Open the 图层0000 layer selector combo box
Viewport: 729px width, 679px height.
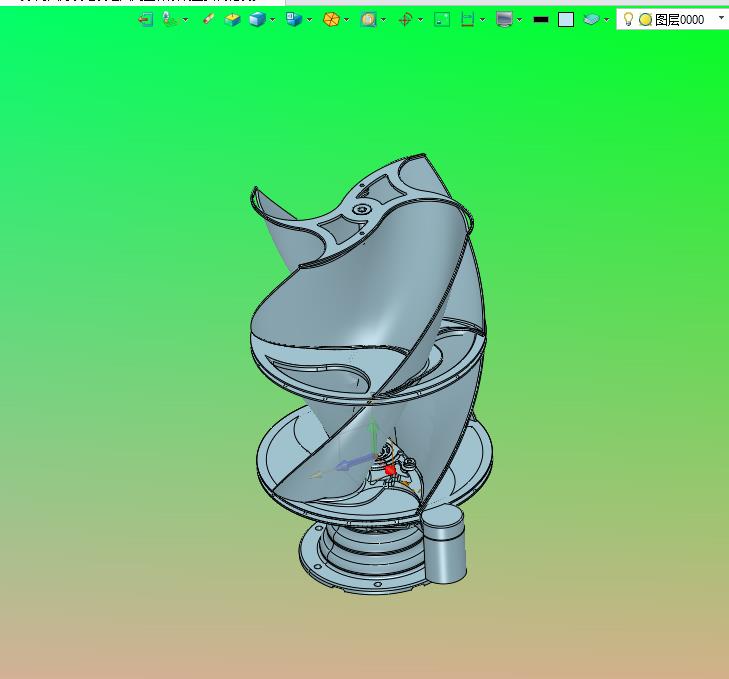pyautogui.click(x=673, y=20)
